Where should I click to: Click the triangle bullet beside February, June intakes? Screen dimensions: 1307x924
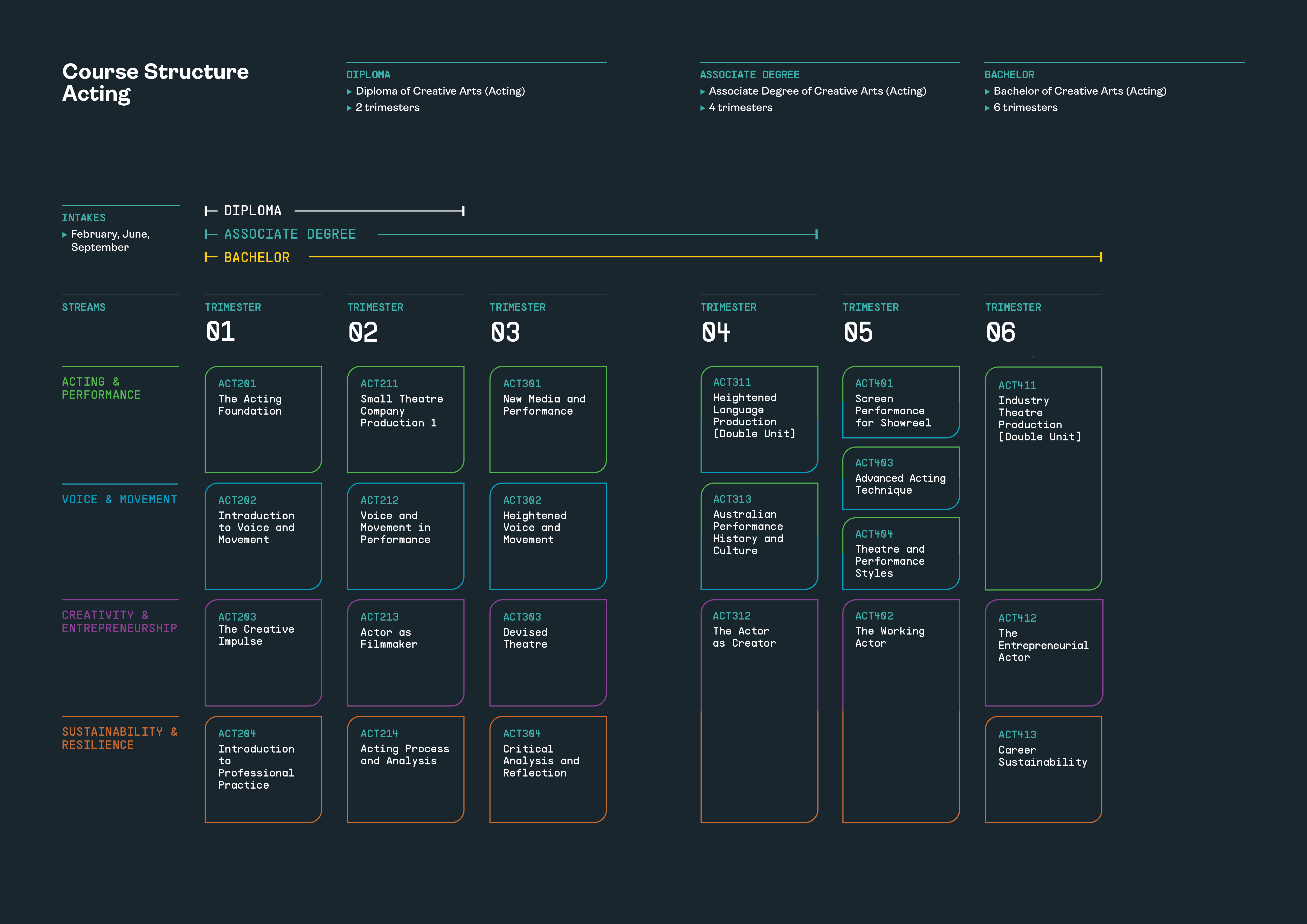pyautogui.click(x=65, y=235)
